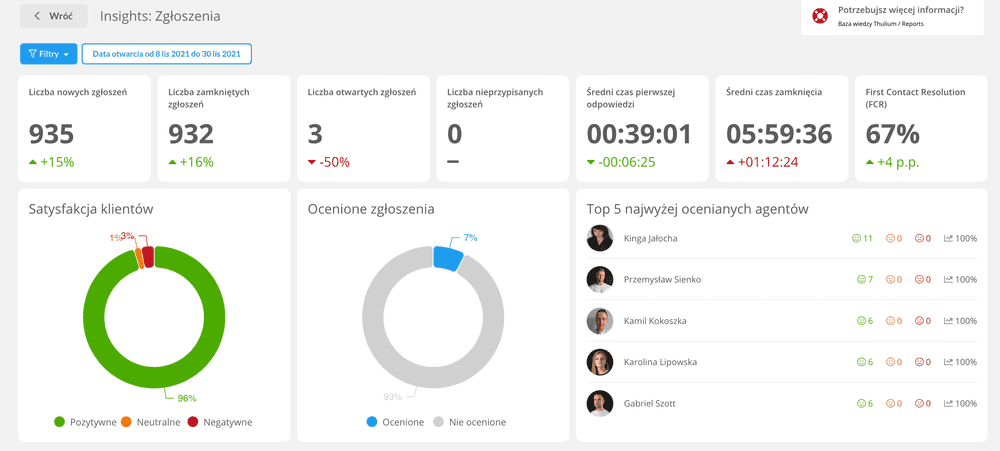Go back using the Wróć button
Screen dimensions: 1000x451
54,16
